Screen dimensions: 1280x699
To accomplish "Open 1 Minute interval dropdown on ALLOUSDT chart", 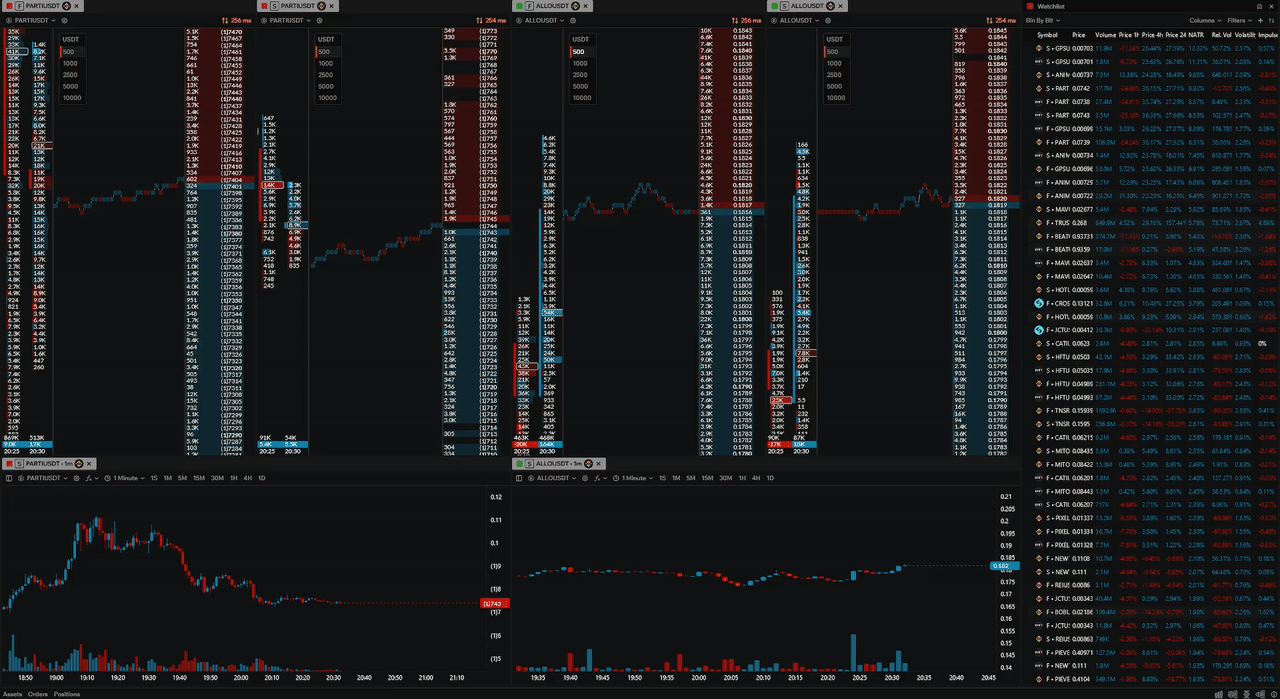I will click(633, 478).
